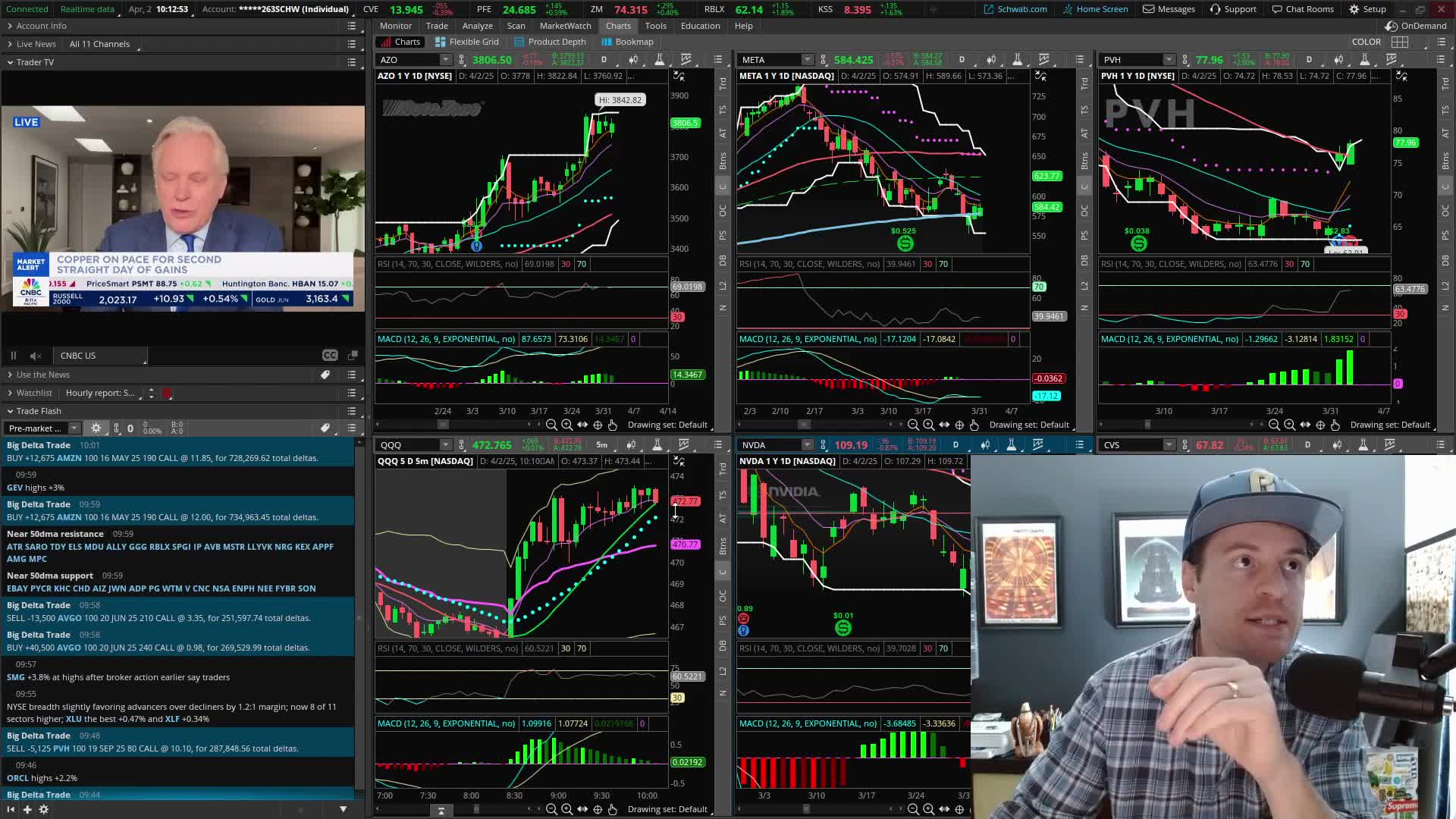Switch to the Analyze tab

(x=478, y=26)
